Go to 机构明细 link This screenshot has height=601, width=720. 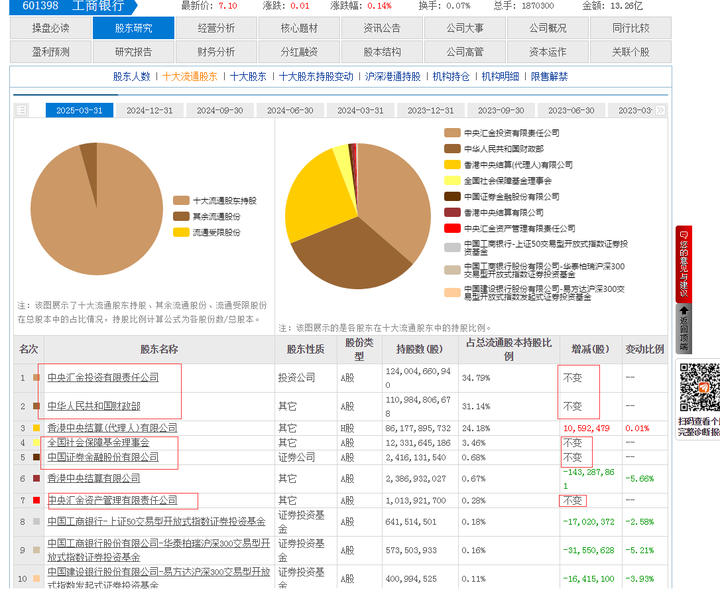(500, 77)
